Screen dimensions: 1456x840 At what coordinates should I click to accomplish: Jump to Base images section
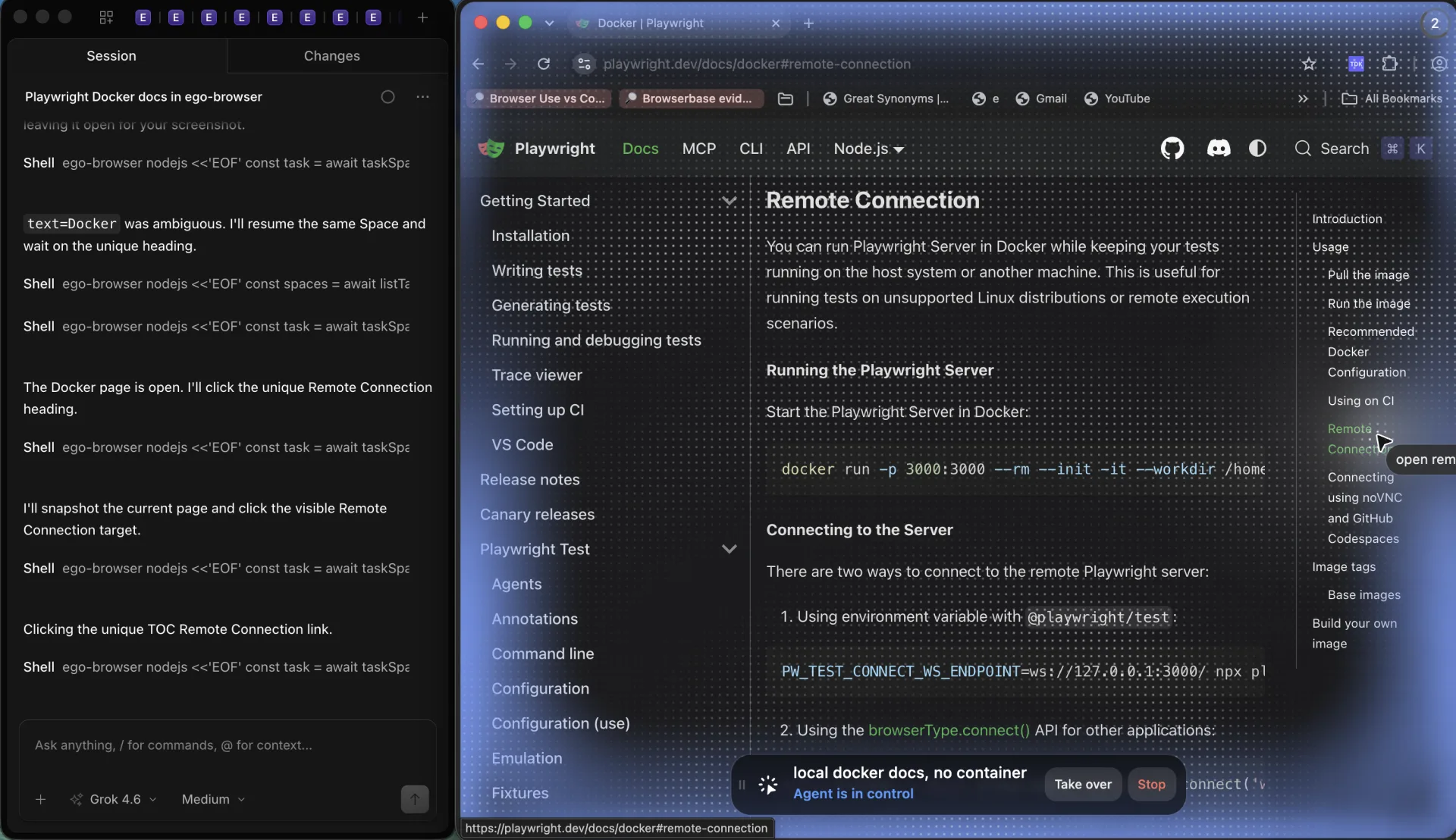1363,594
